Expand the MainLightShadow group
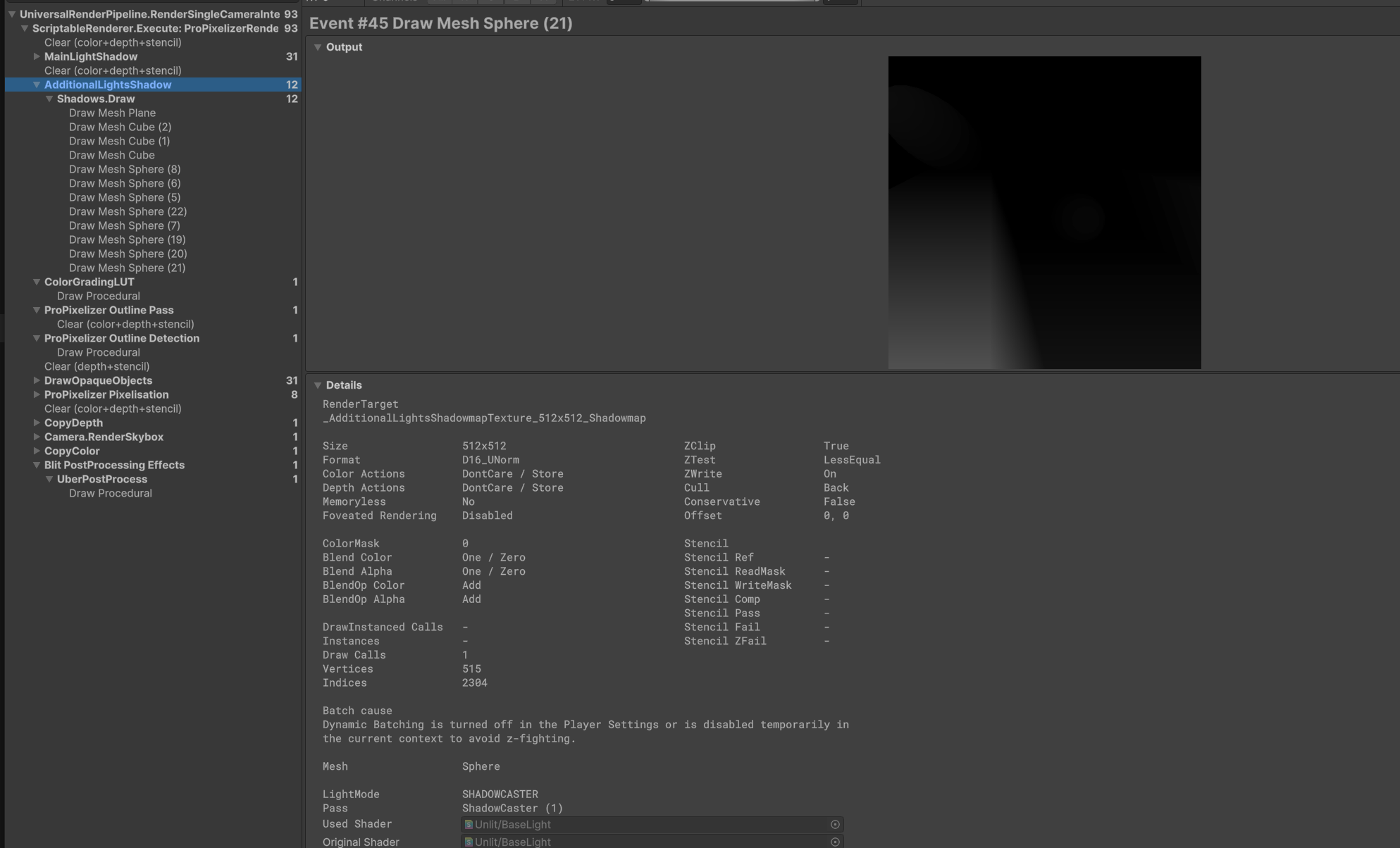Image resolution: width=1400 pixels, height=848 pixels. click(37, 56)
